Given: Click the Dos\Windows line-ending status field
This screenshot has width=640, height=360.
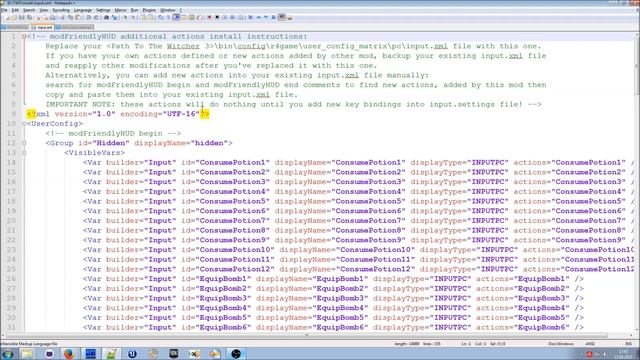Looking at the screenshot, I should (561, 344).
